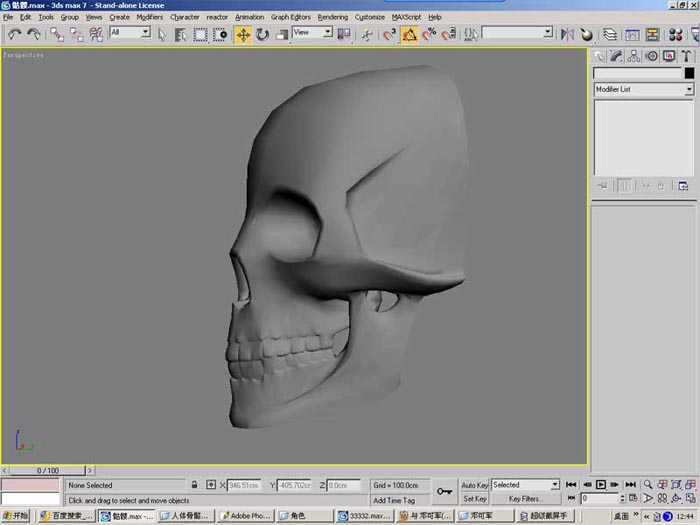The image size is (700, 525).
Task: Activate the Select and Scale tool
Action: click(281, 34)
